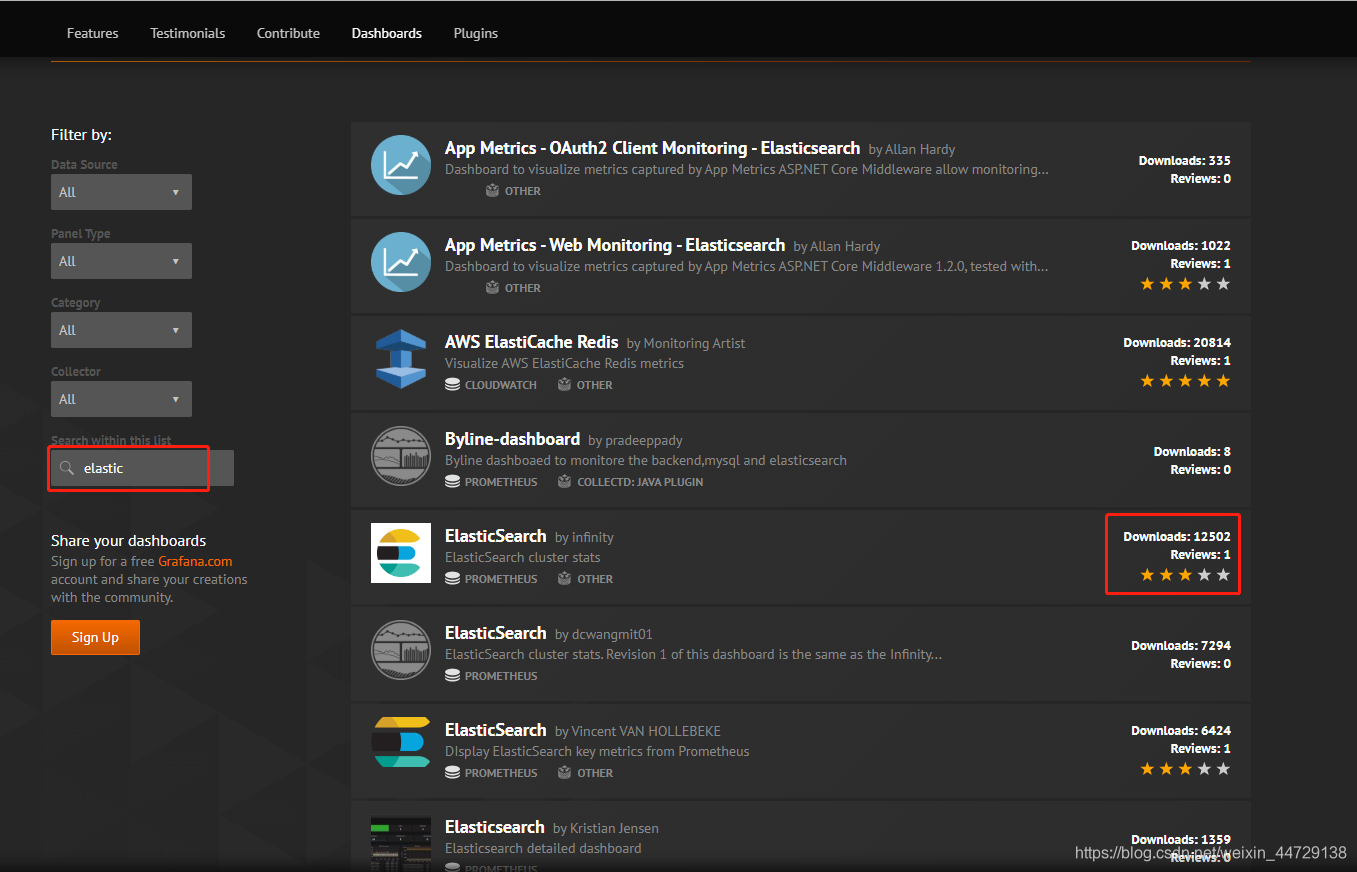Expand the Data Source filter dropdown
The image size is (1357, 872).
click(121, 192)
